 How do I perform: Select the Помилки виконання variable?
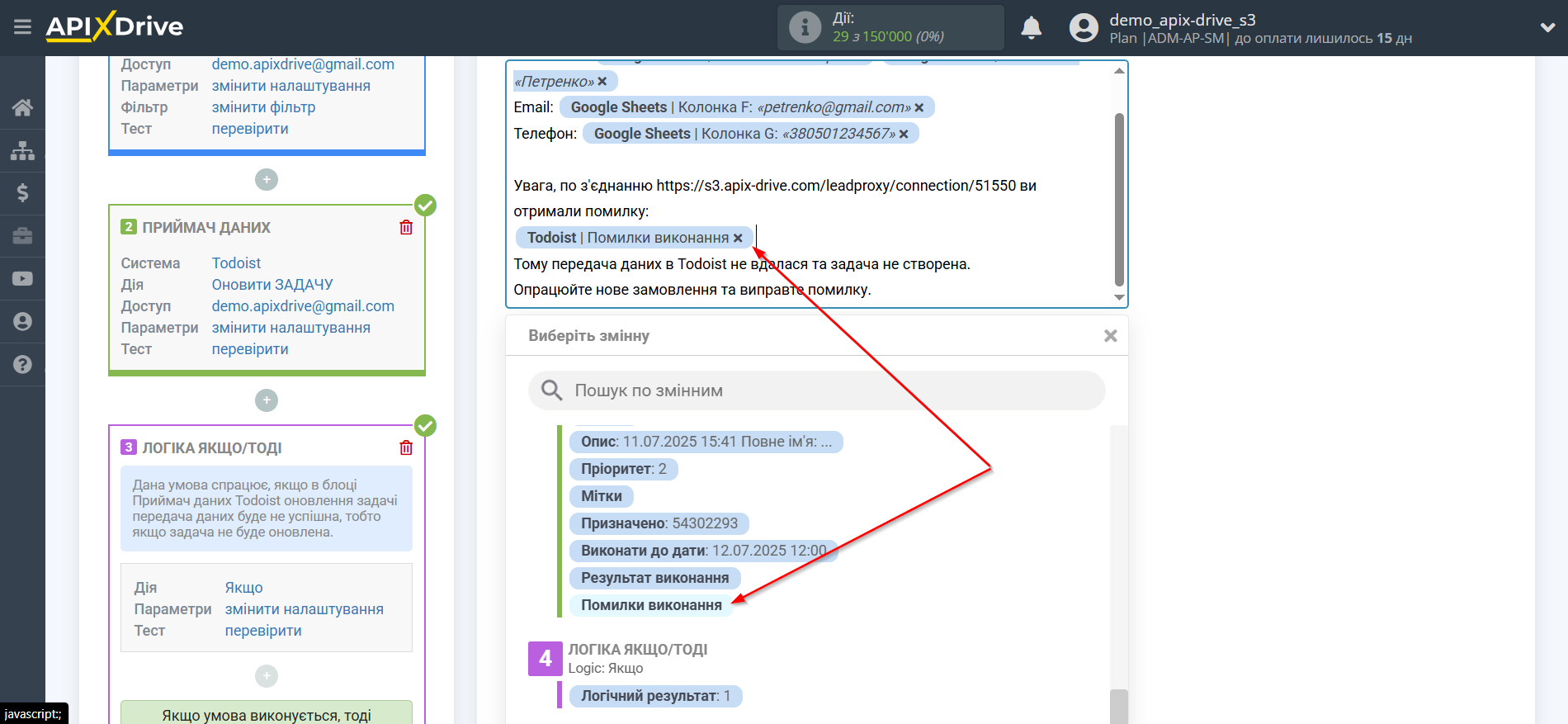tap(651, 605)
